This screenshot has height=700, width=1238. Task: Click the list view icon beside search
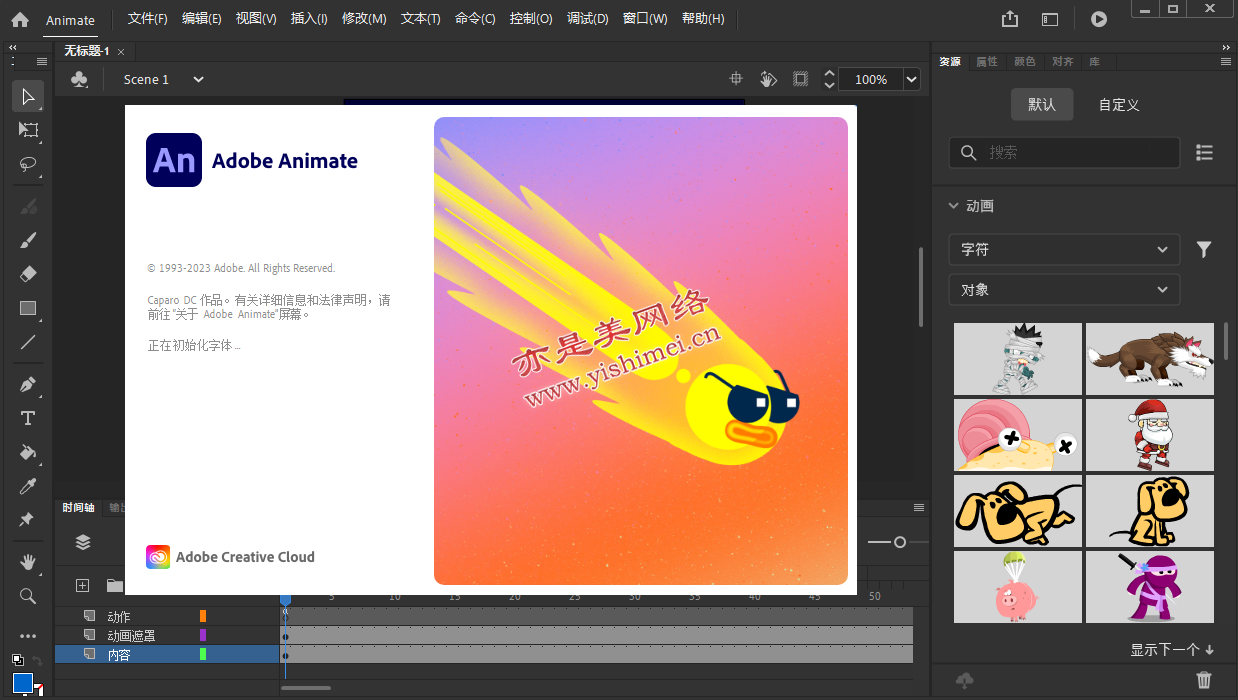[1204, 152]
